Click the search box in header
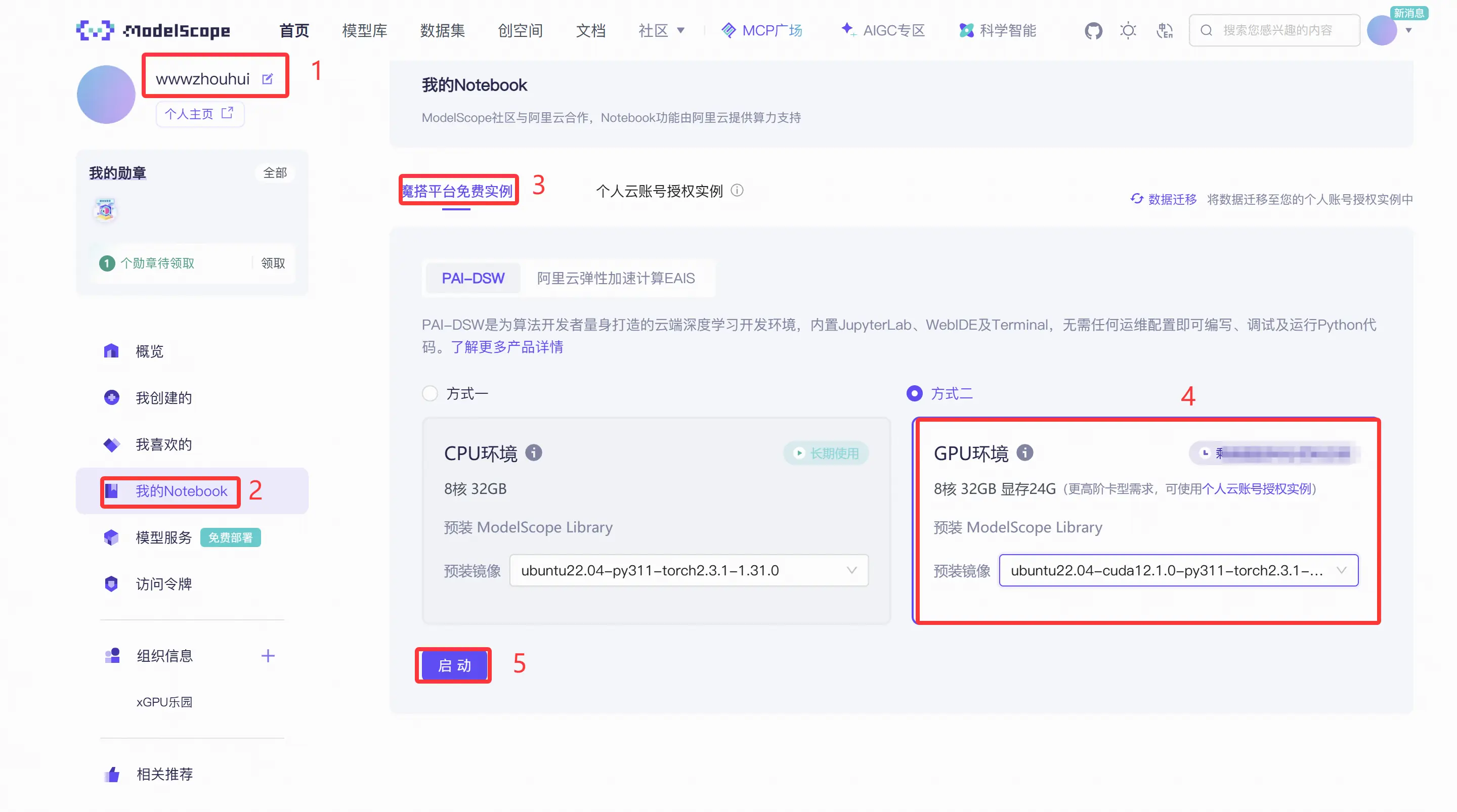 (1275, 30)
